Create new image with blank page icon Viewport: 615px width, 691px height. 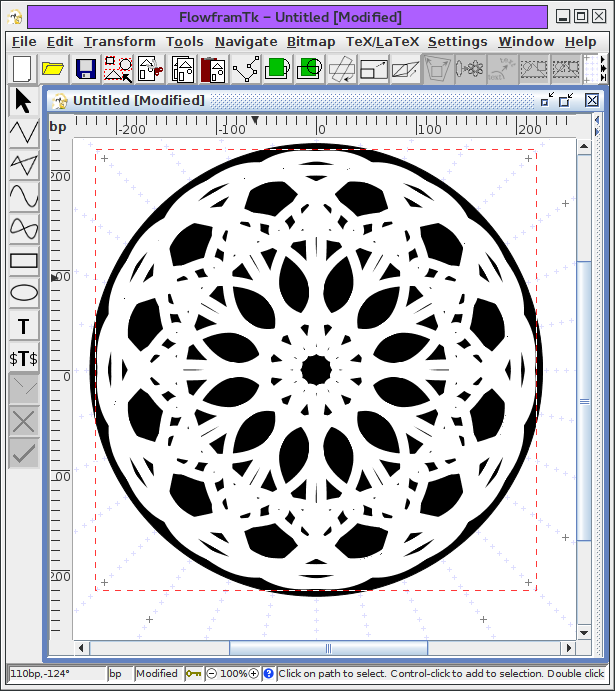22,69
